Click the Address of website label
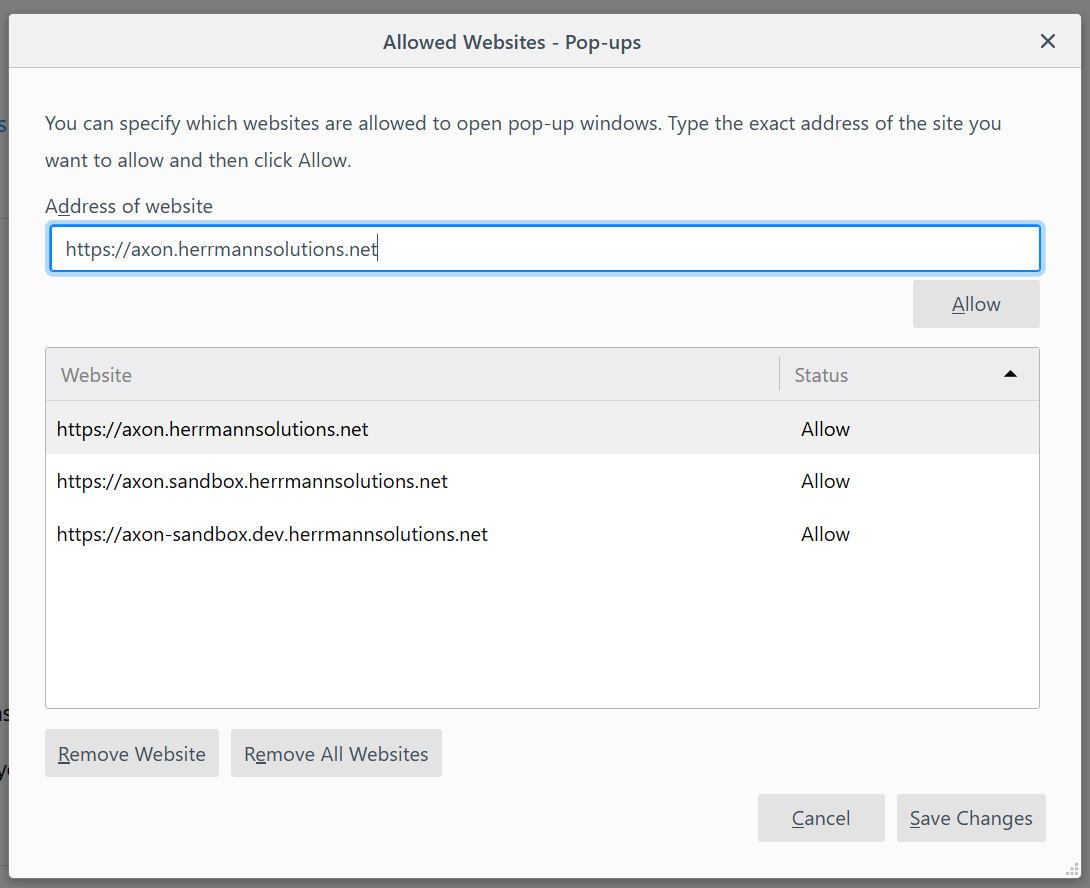The image size is (1090, 888). 128,206
